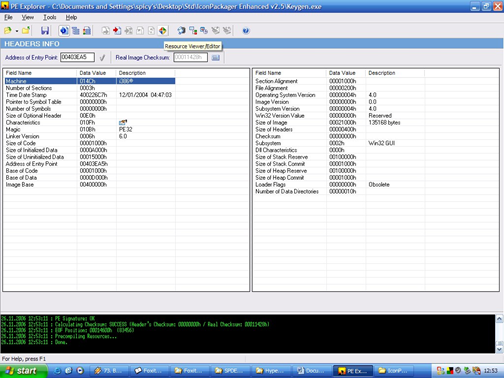Click the left pane Field Name column header
The height and width of the screenshot is (378, 504).
tap(40, 73)
